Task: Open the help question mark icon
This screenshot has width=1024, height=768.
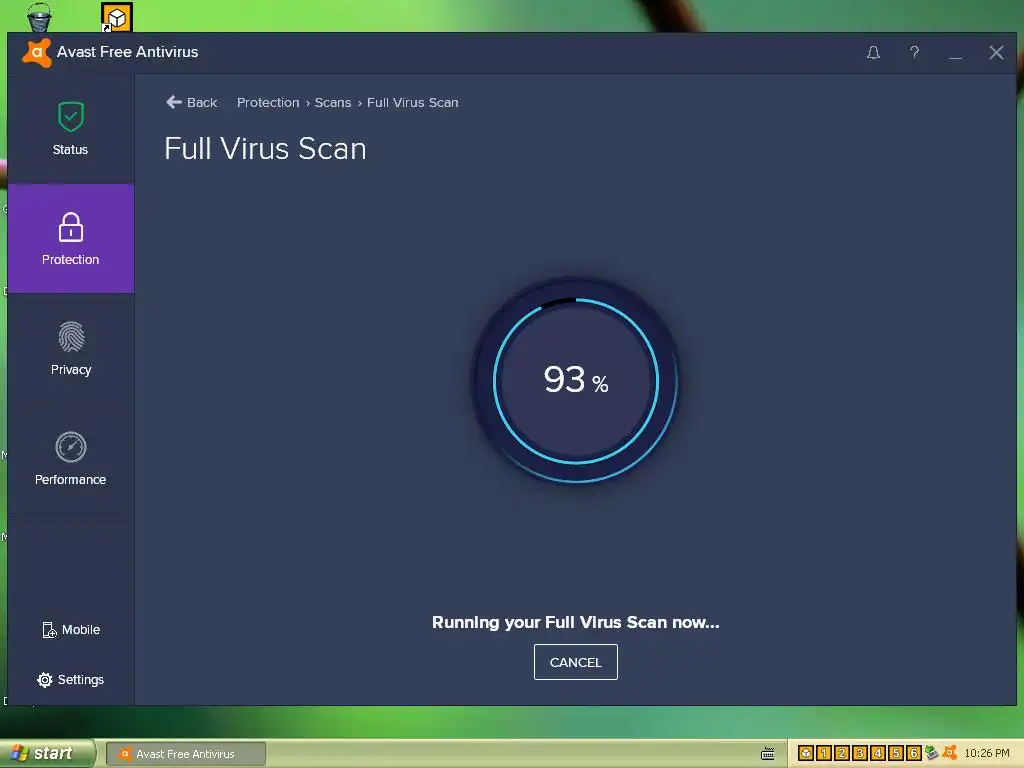Action: [x=914, y=52]
